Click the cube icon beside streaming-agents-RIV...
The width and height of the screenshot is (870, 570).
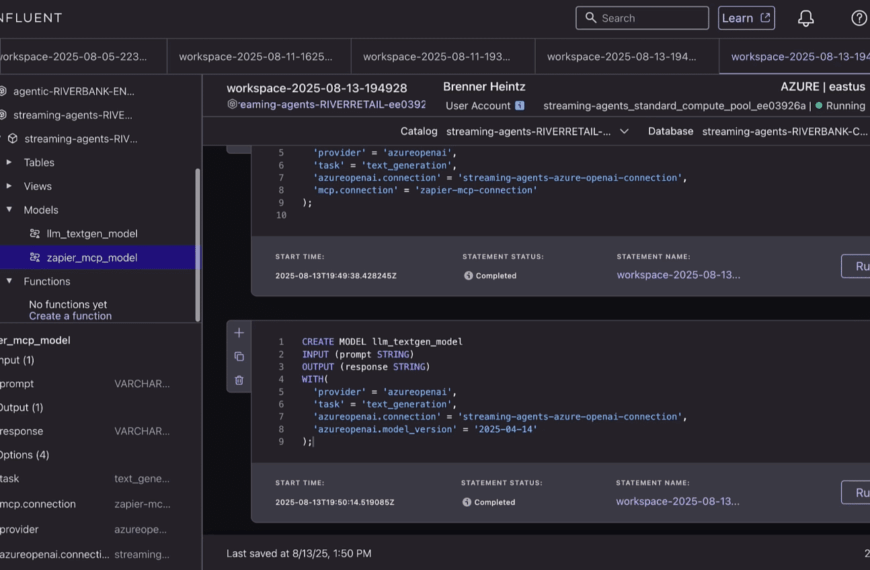12,139
